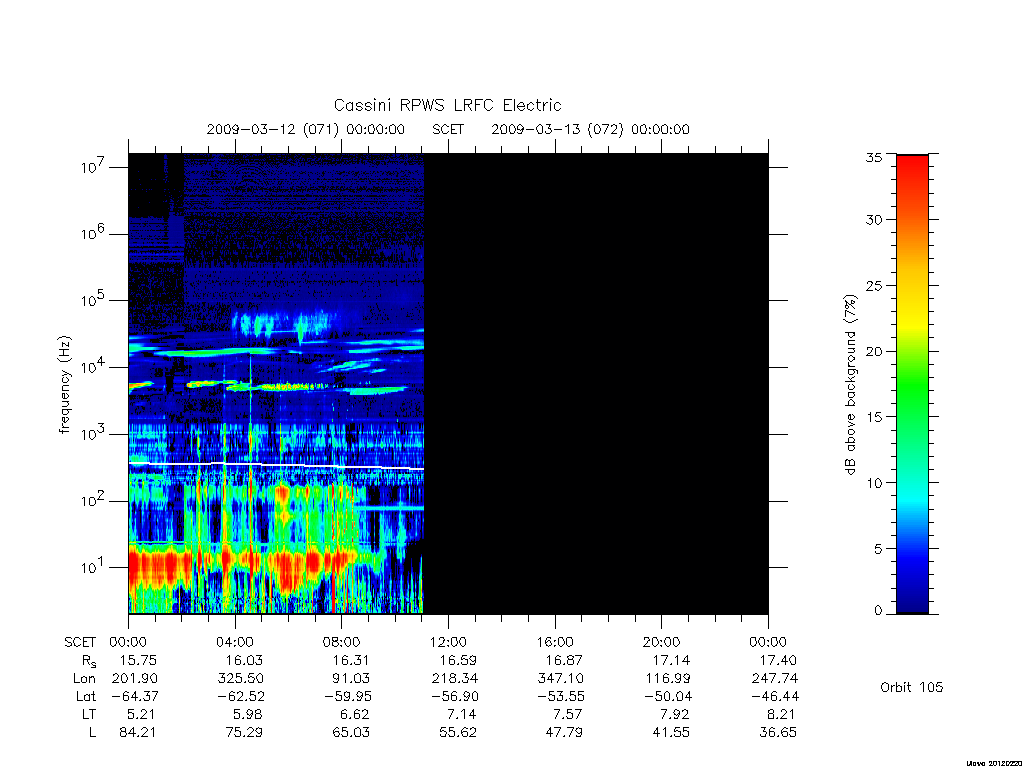Click the SCET label between the two dates
The height and width of the screenshot is (768, 1024).
[x=448, y=129]
